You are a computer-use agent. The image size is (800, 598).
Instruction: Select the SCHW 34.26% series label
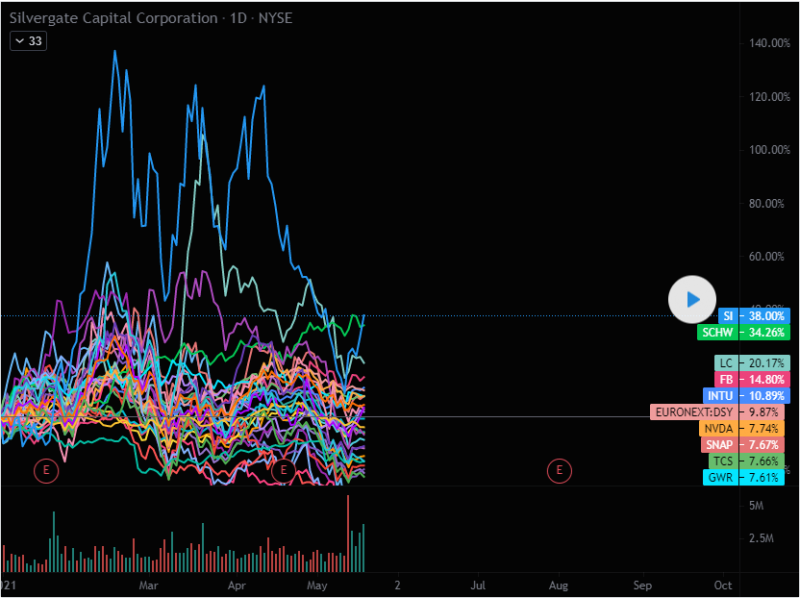[x=745, y=332]
